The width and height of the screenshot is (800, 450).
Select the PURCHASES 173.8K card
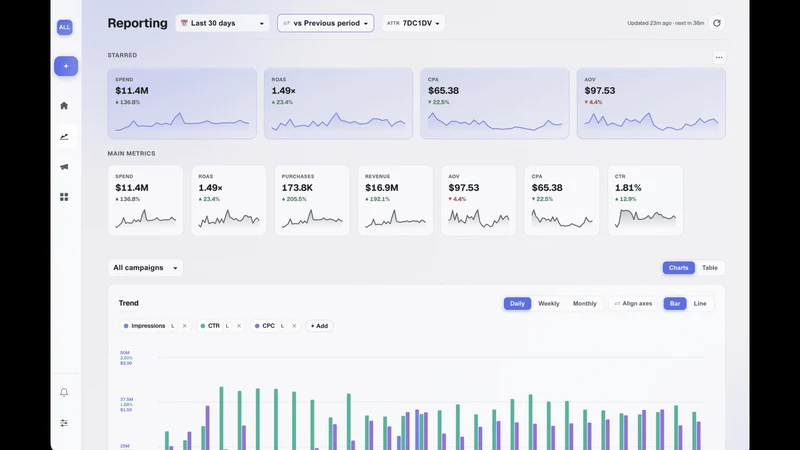(312, 200)
